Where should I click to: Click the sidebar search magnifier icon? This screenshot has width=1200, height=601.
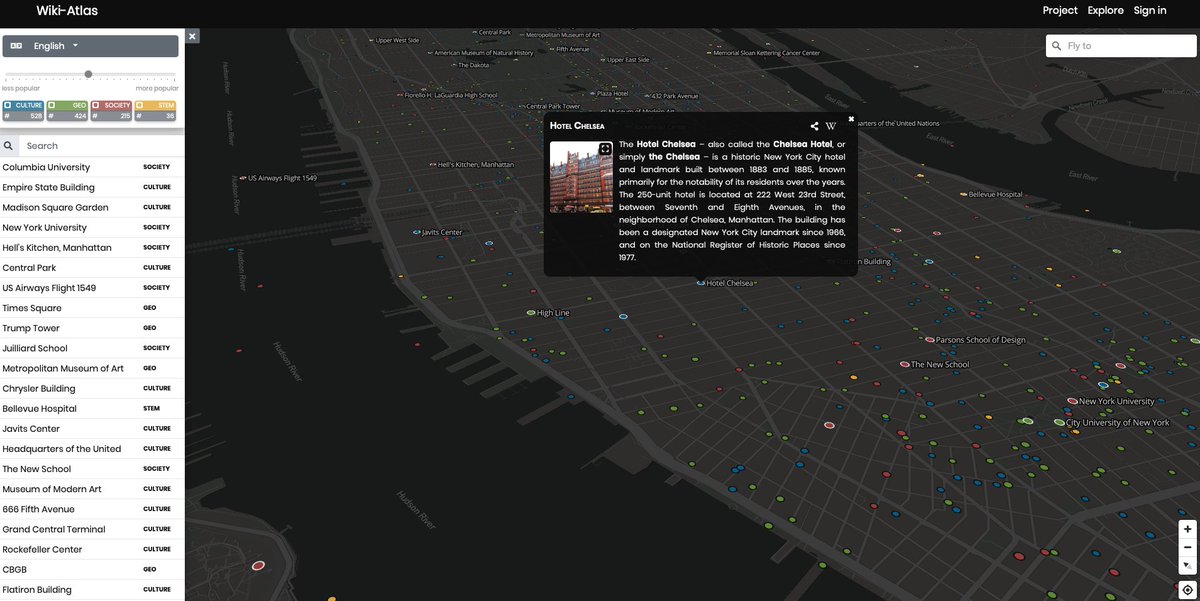point(9,146)
